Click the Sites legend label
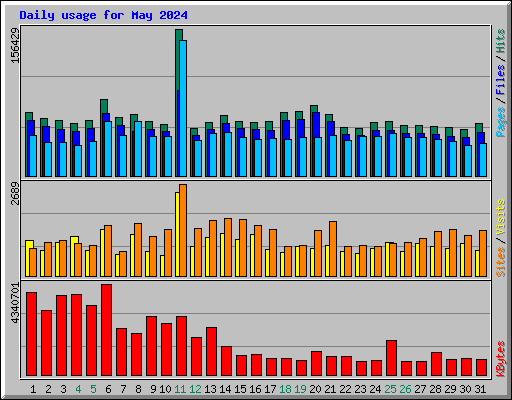Screen dimensions: 512x400 500,262
